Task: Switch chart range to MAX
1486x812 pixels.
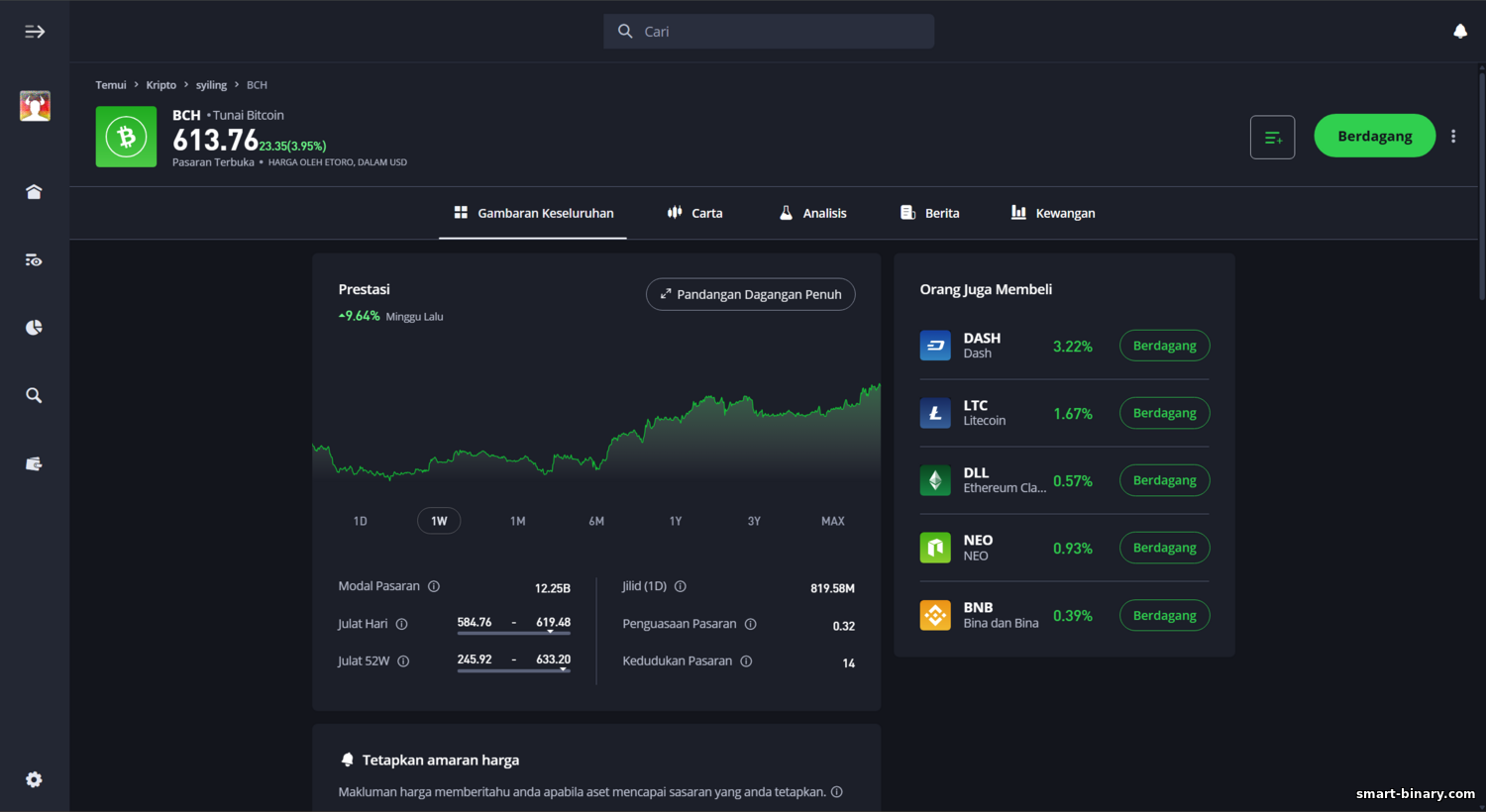Action: (832, 521)
